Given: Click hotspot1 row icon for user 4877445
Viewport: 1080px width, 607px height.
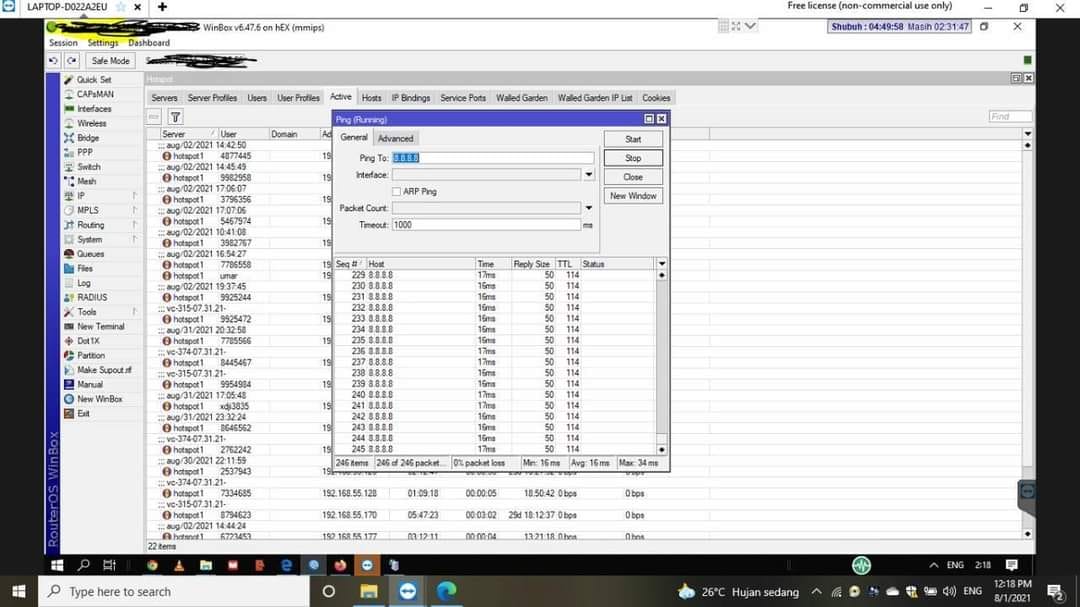Looking at the screenshot, I should 167,156.
